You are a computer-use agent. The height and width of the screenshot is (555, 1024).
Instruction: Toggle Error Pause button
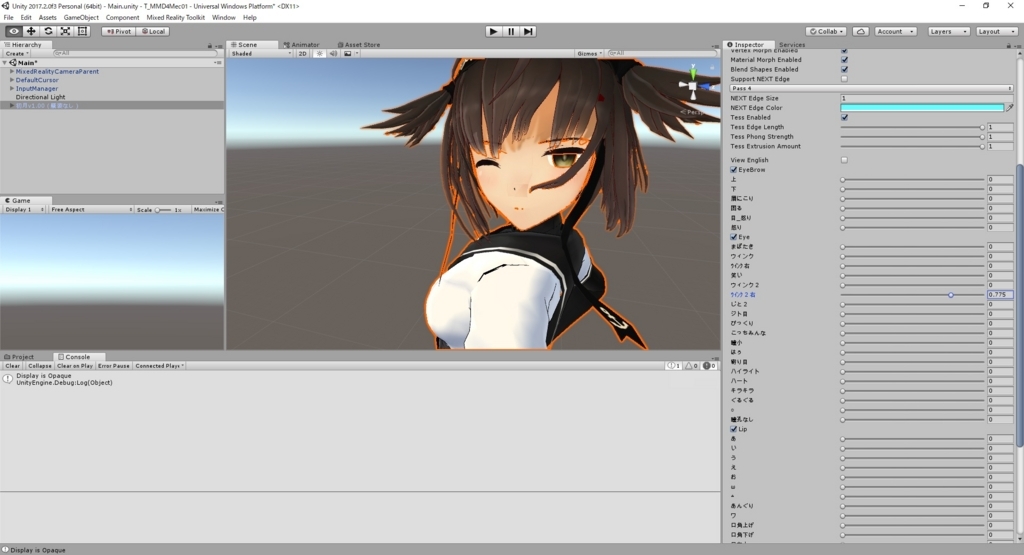click(x=114, y=366)
